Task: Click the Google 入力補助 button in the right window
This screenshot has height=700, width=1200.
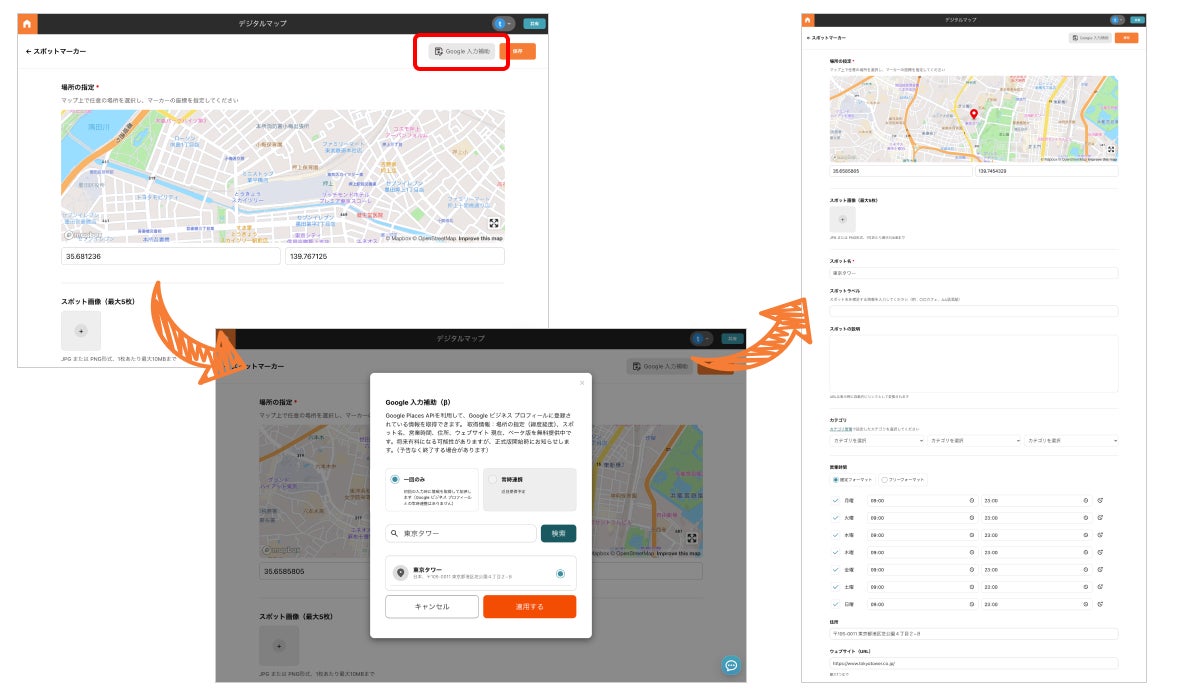Action: pos(1090,37)
